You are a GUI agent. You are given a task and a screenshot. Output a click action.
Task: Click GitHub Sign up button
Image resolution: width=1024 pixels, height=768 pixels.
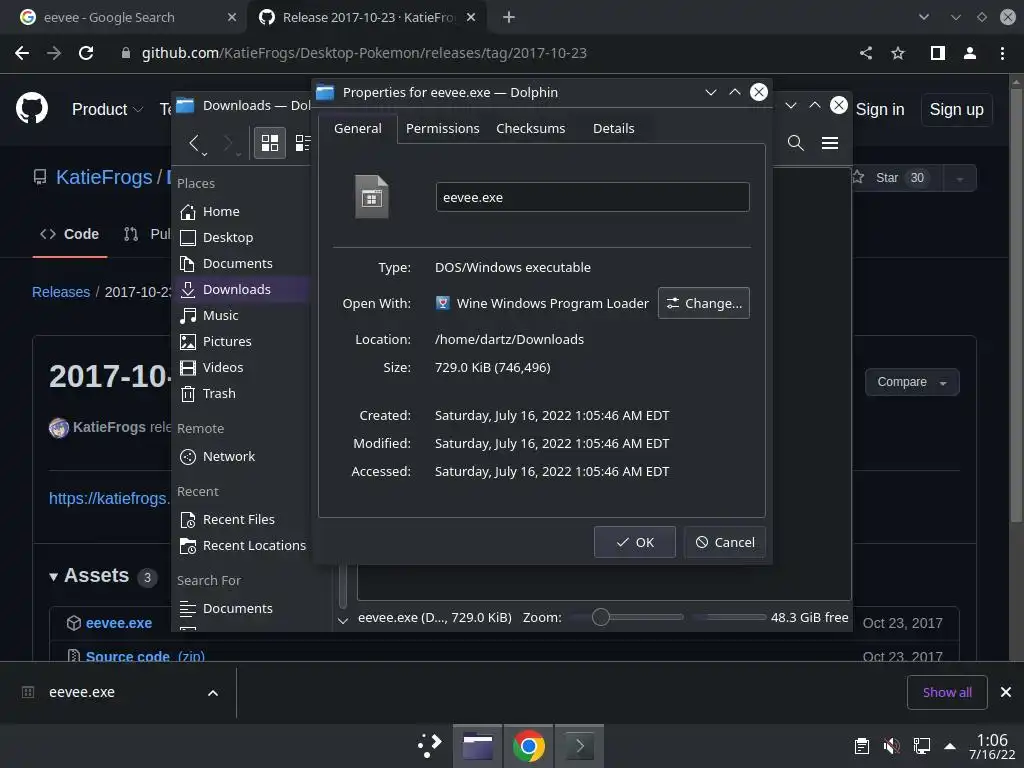pos(956,109)
